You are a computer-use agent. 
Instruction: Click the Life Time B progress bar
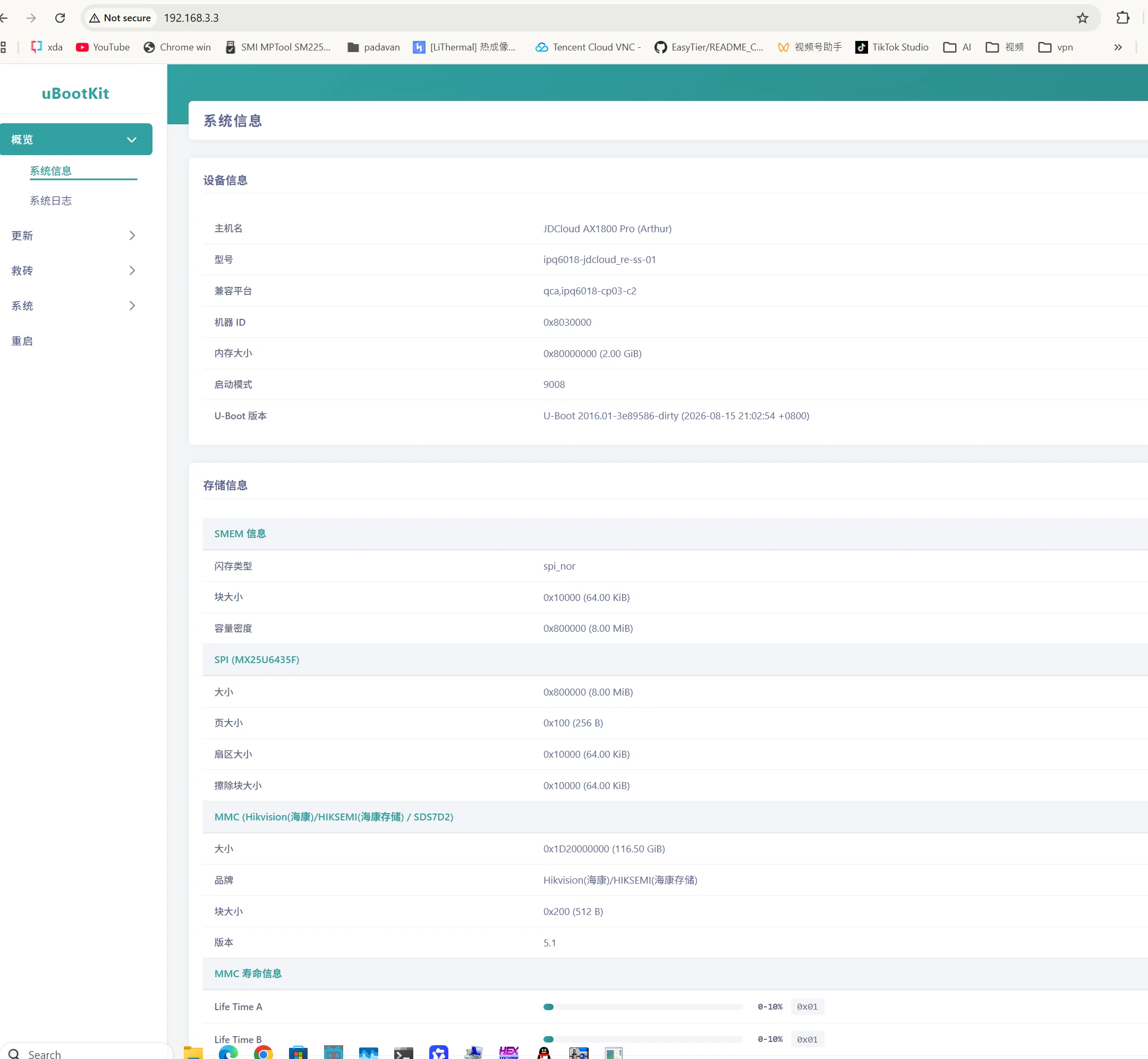(643, 1039)
